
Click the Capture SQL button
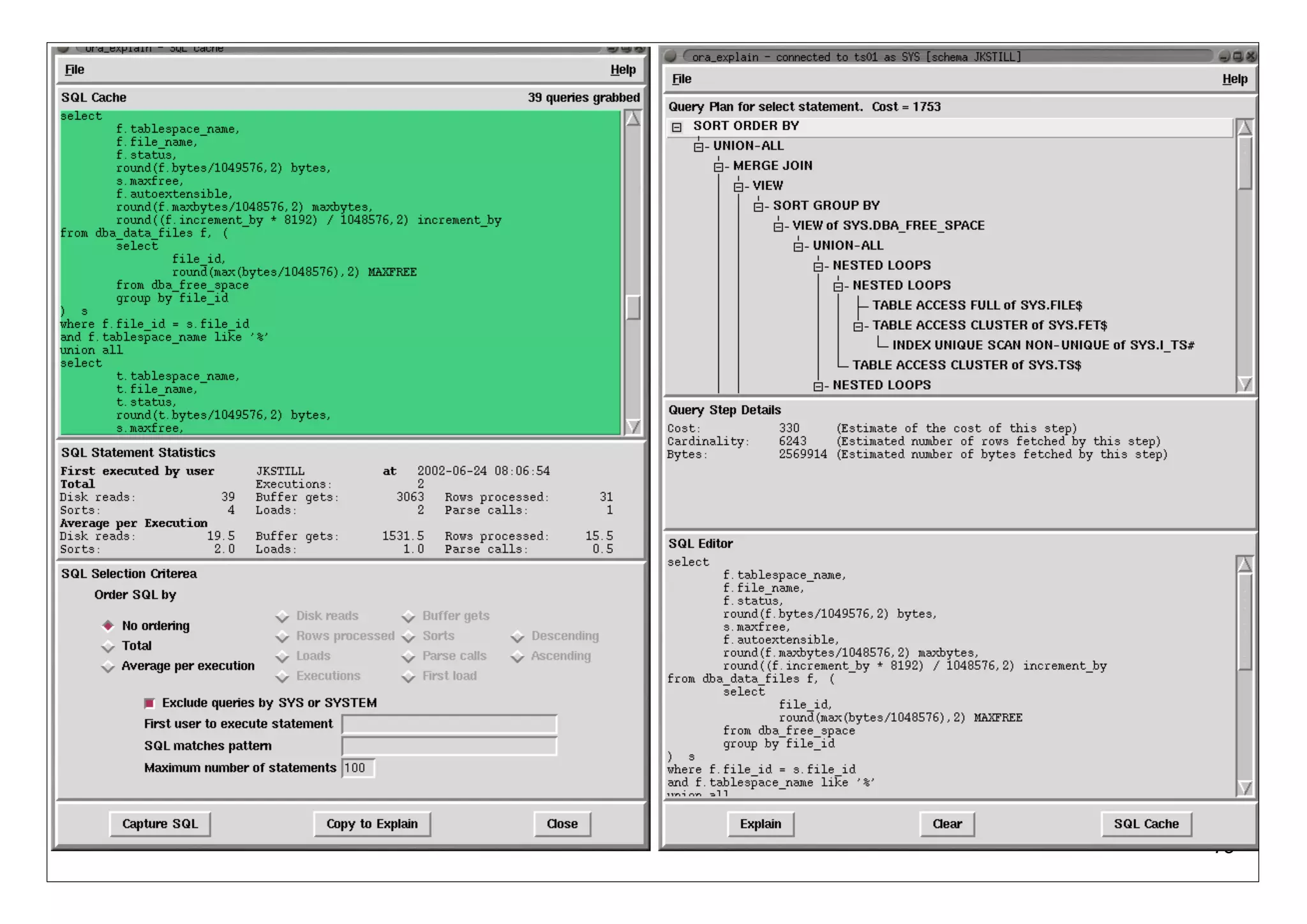pyautogui.click(x=160, y=824)
